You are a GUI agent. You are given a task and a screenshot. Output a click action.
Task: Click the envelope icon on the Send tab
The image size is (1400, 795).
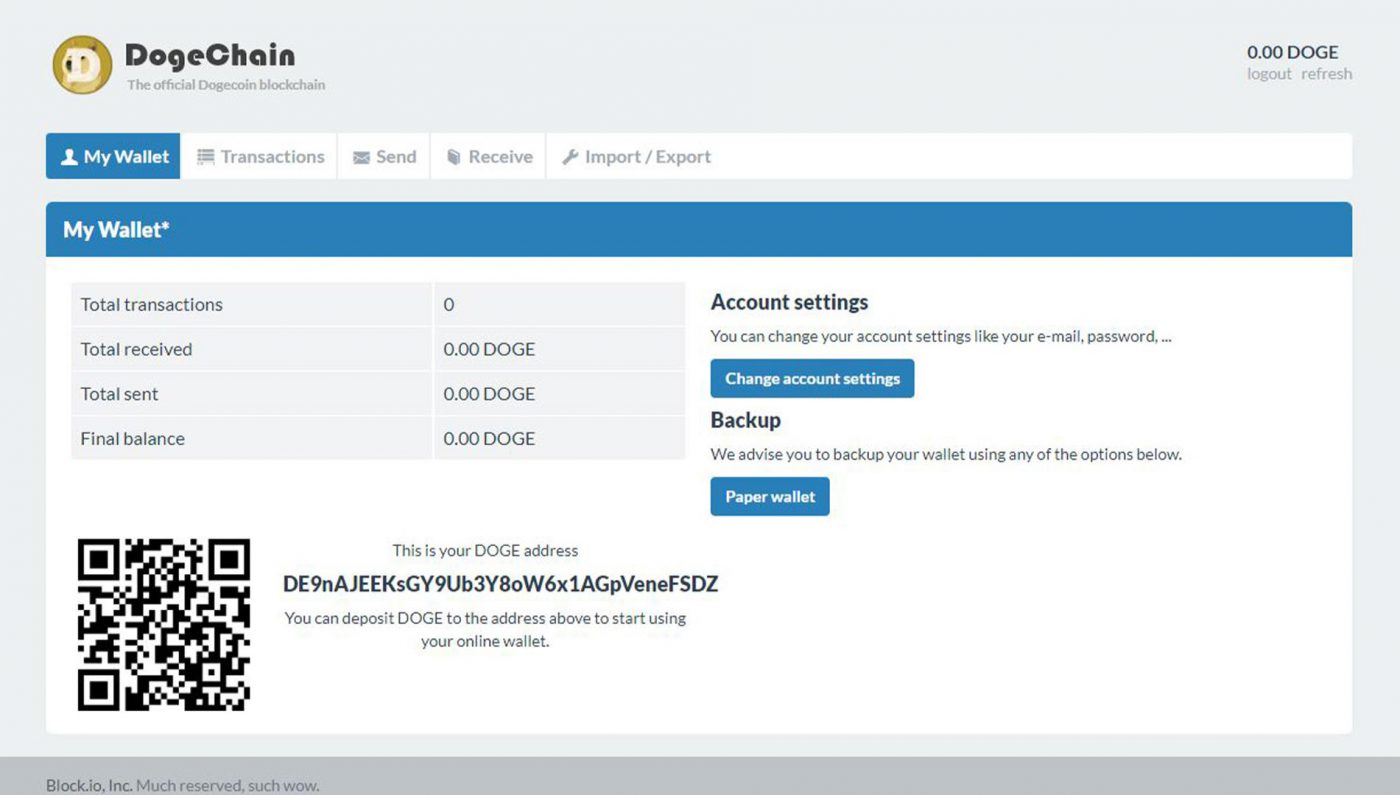[x=361, y=156]
